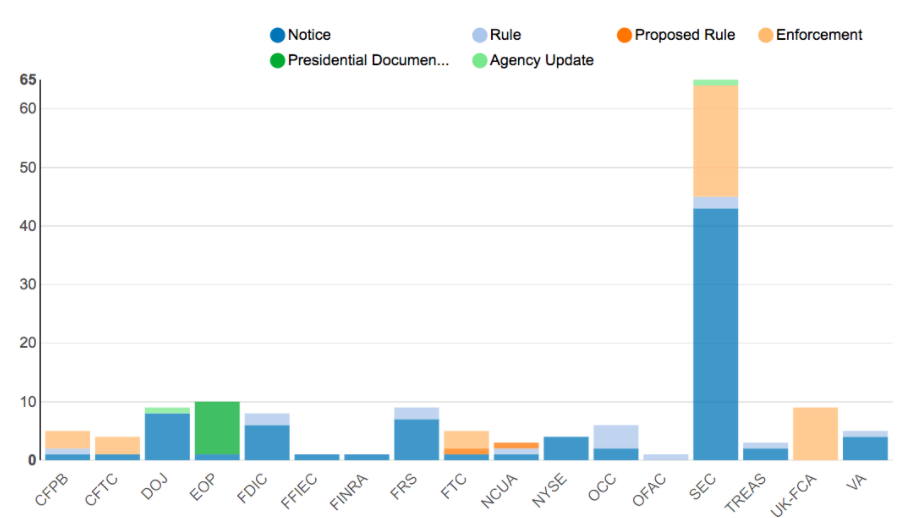This screenshot has width=910, height=518.
Task: Select the TREAS Notice bar segment
Action: [765, 454]
